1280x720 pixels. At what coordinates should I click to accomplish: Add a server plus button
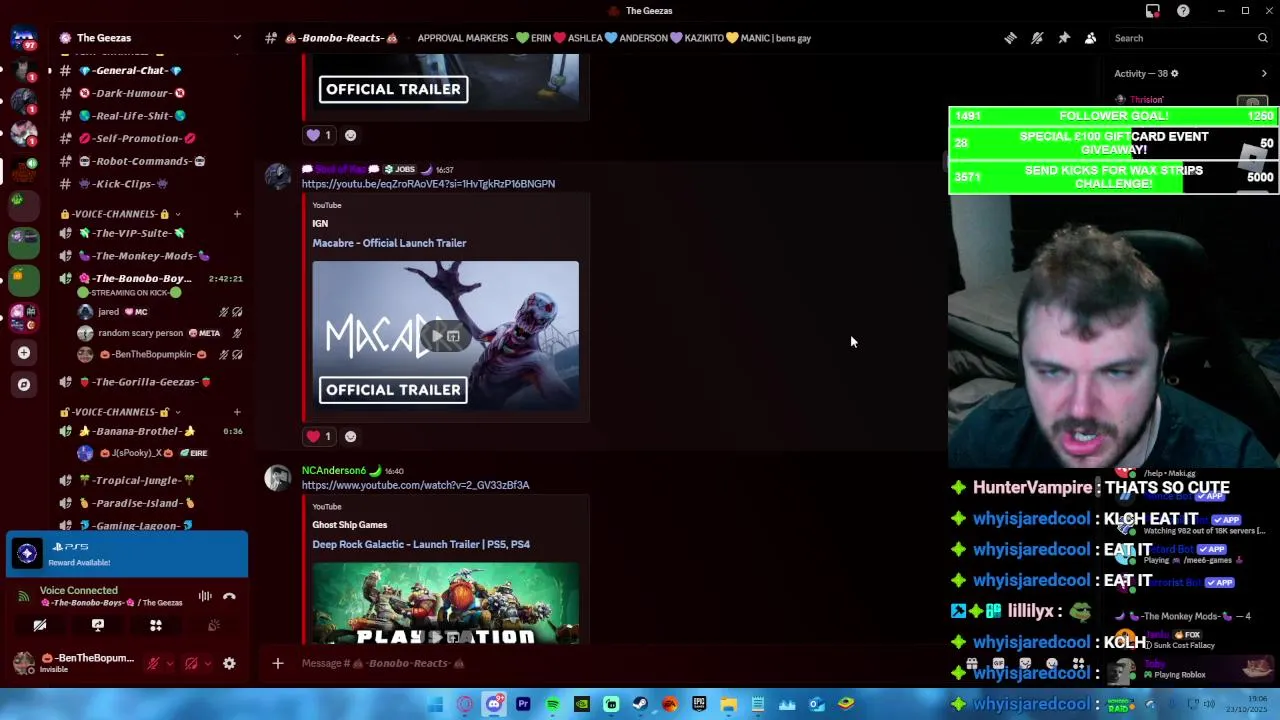click(x=24, y=353)
